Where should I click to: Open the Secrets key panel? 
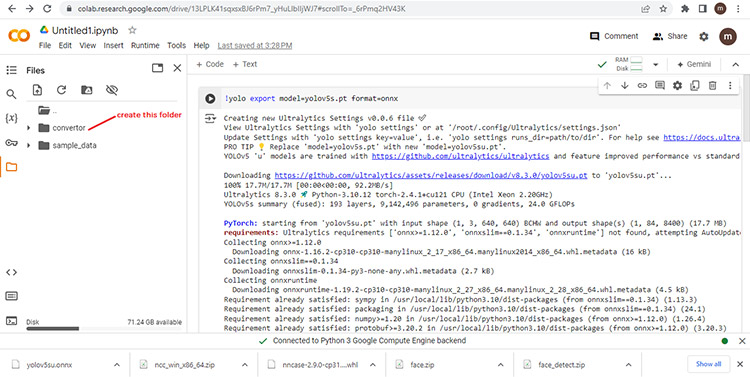pyautogui.click(x=11, y=143)
